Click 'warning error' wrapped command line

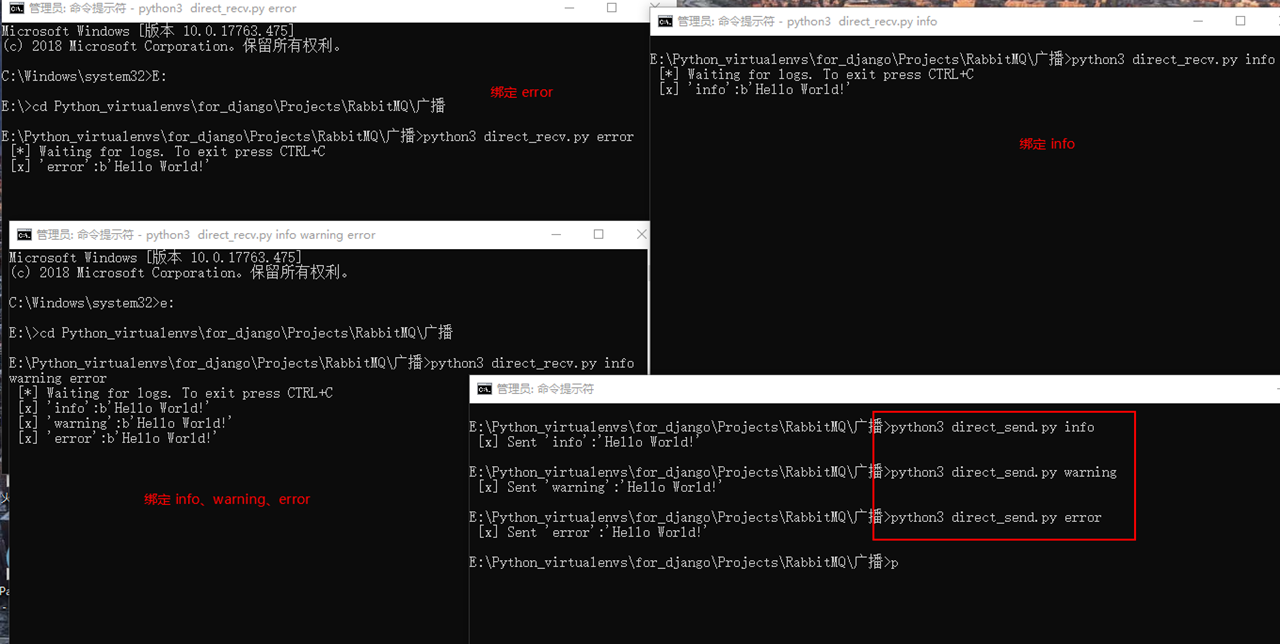[x=57, y=378]
